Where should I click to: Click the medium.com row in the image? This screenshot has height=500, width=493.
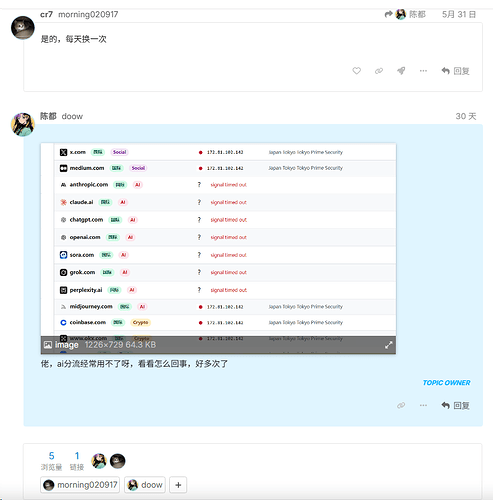click(x=225, y=168)
